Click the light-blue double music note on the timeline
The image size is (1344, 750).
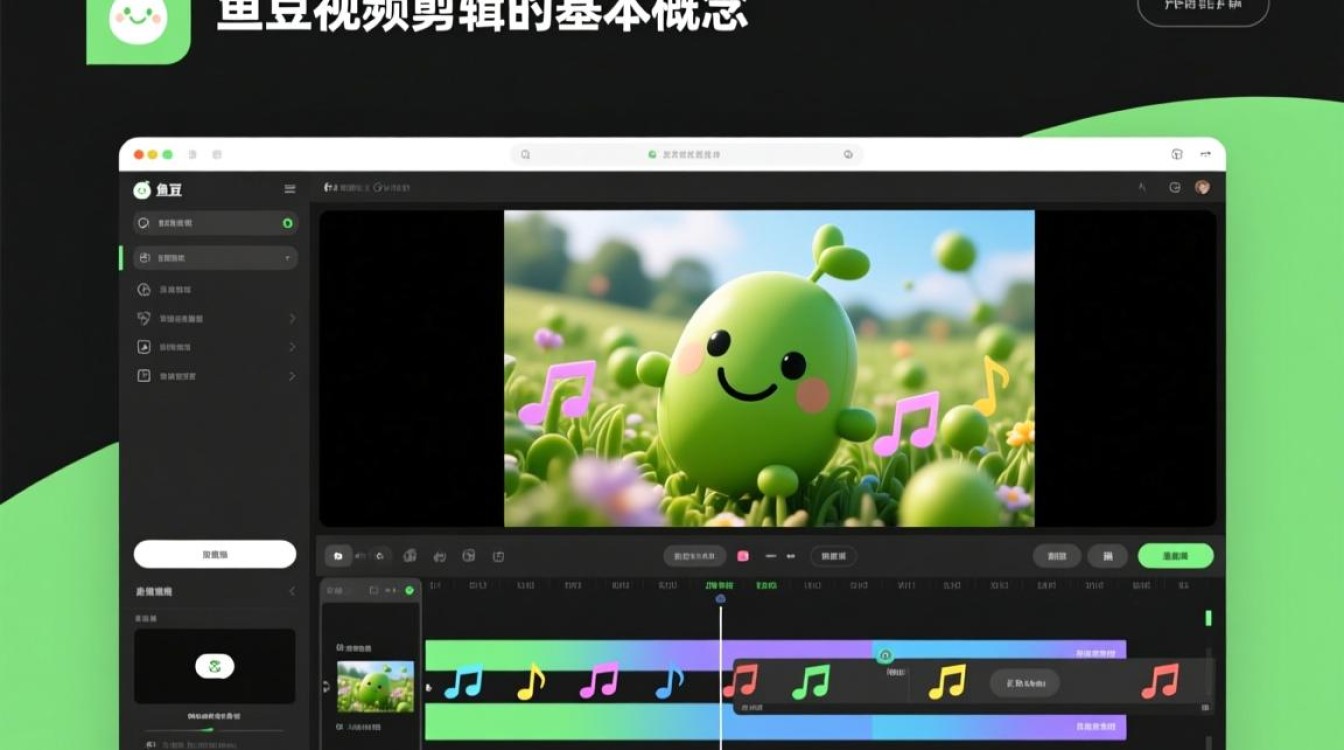463,682
